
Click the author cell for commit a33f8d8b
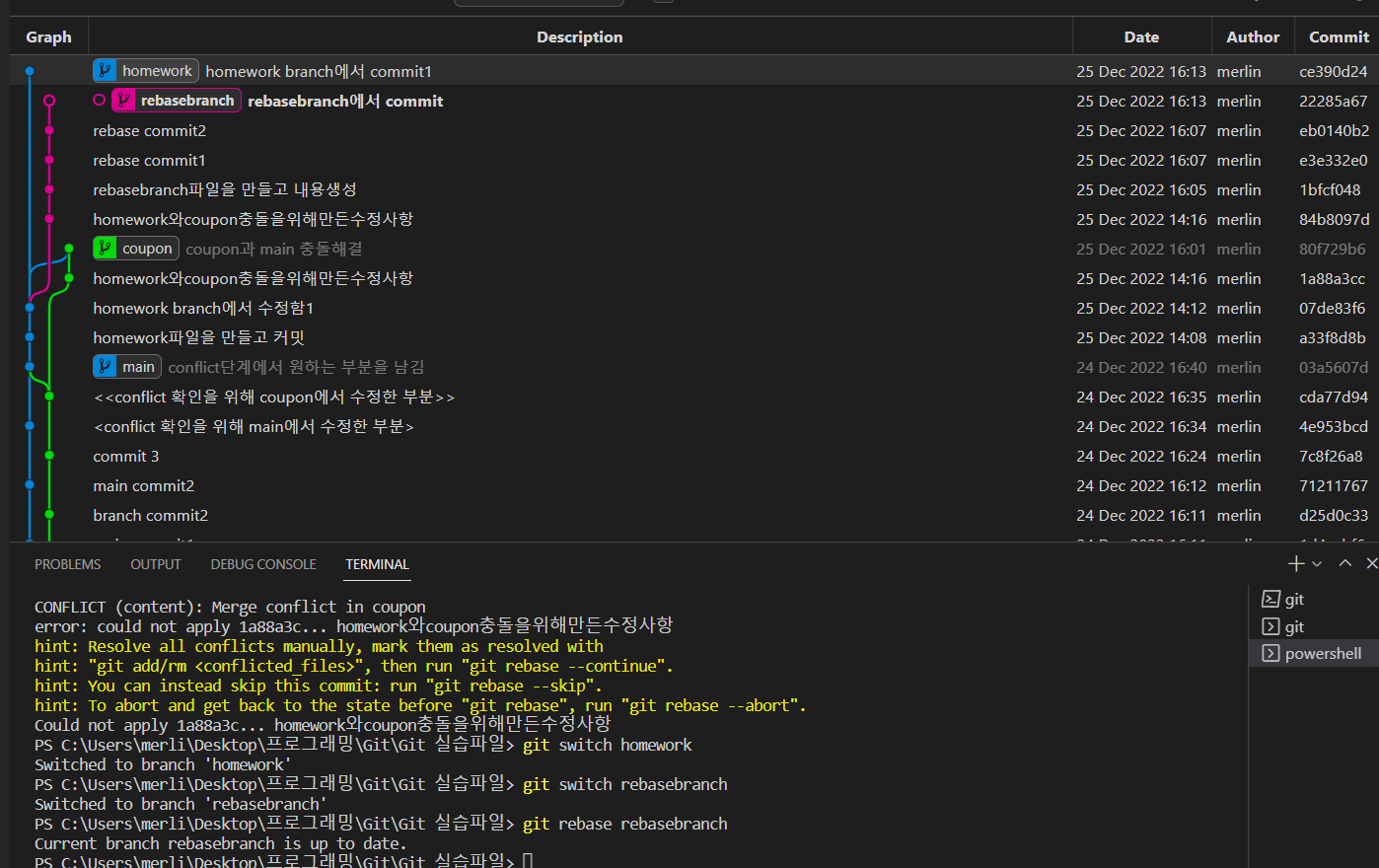point(1239,337)
